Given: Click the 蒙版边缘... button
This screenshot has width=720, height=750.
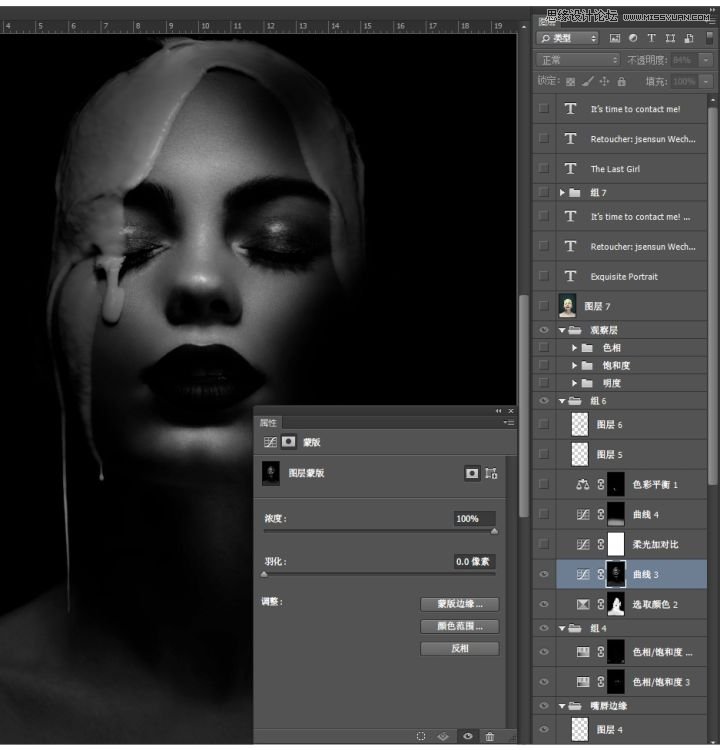Looking at the screenshot, I should pos(460,604).
